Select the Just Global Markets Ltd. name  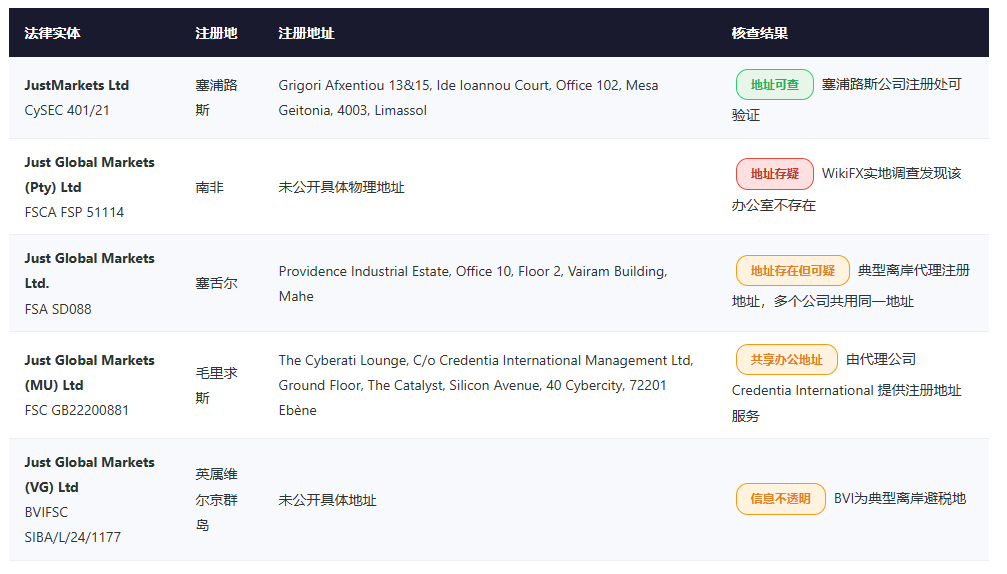pyautogui.click(x=89, y=270)
